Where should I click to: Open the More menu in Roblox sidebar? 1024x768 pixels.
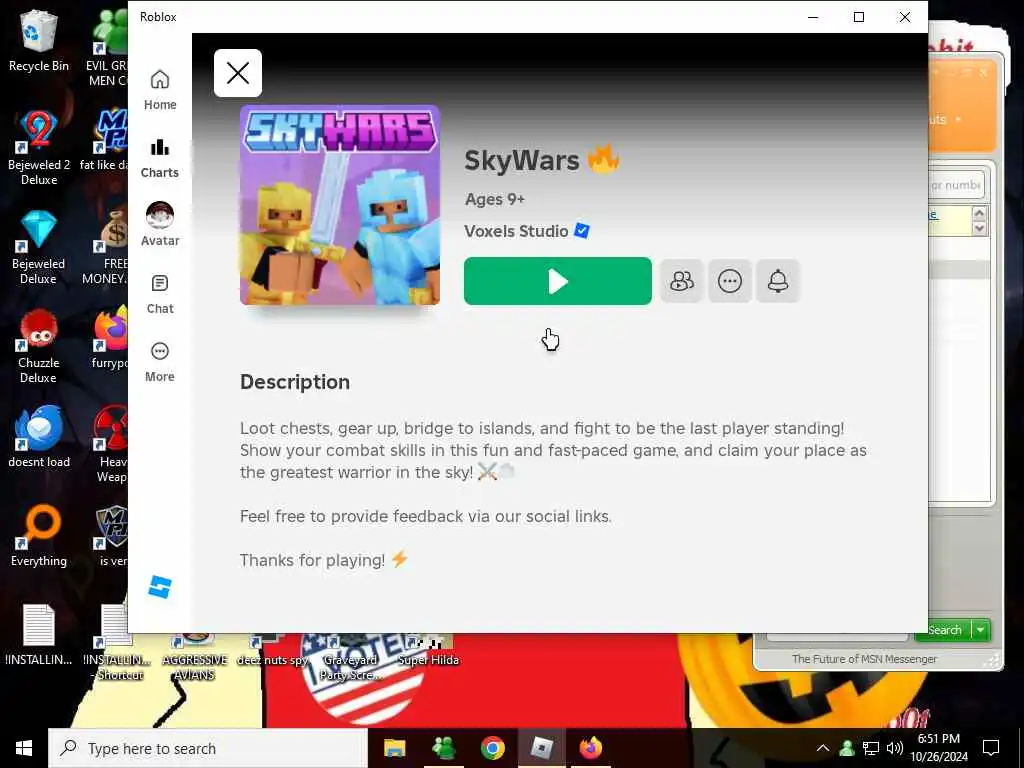[160, 362]
